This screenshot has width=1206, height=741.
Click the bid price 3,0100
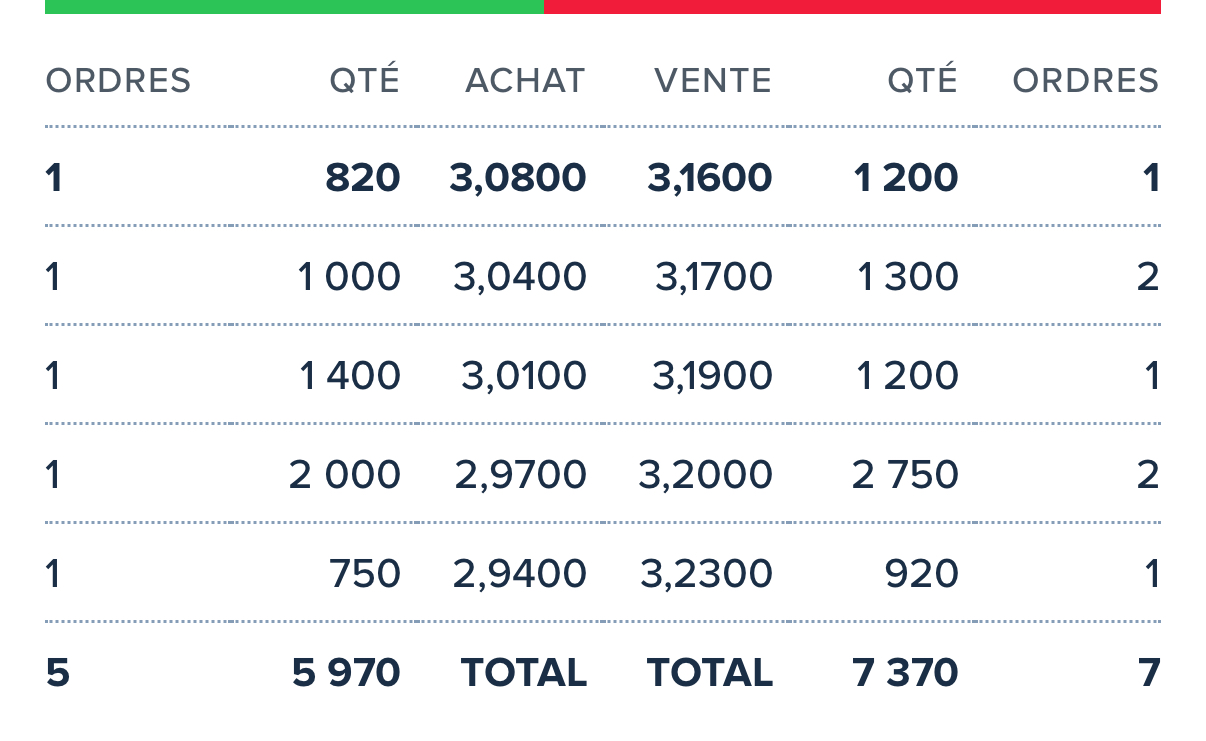(x=524, y=376)
